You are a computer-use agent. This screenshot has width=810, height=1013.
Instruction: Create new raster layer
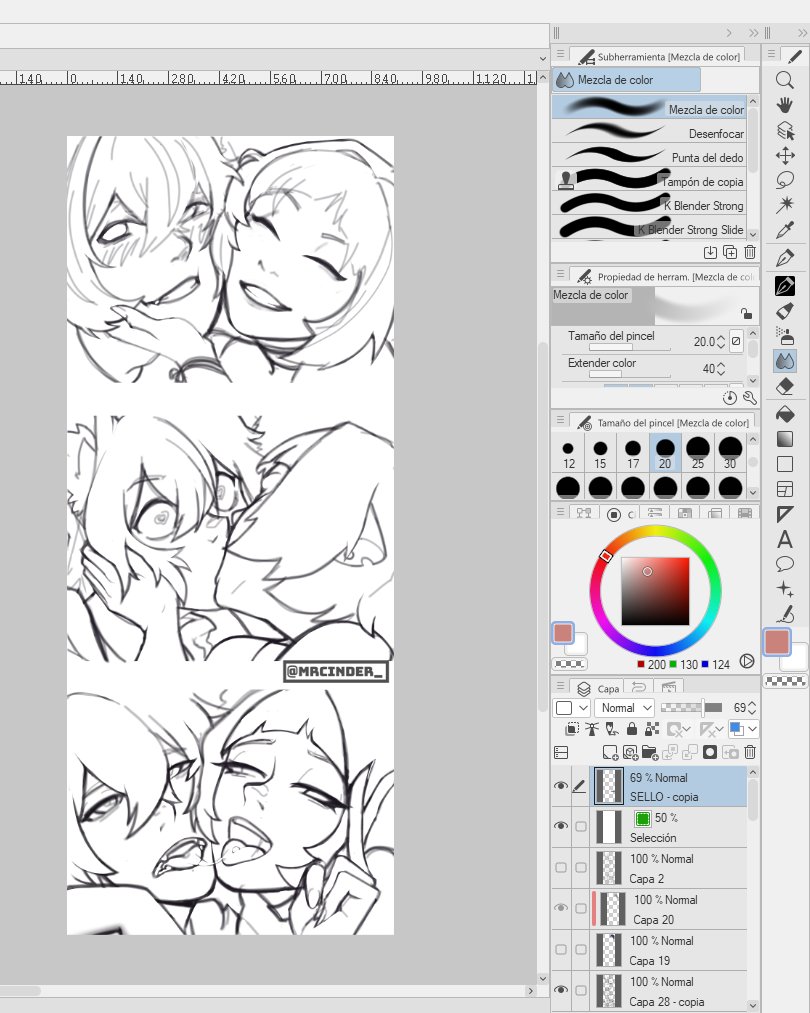click(610, 752)
